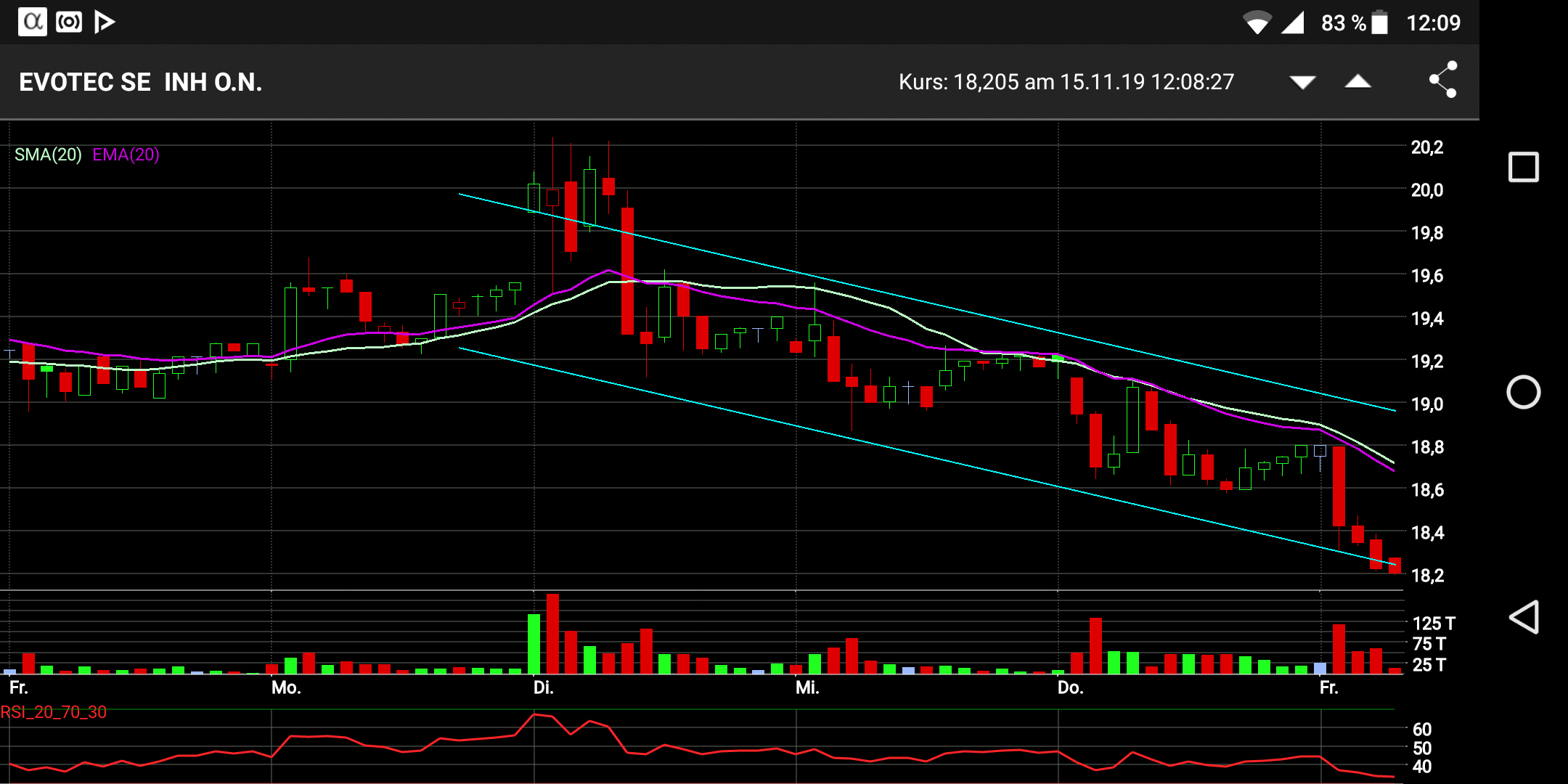Tap the 20,0 price axis label
1568x784 pixels.
1426,190
